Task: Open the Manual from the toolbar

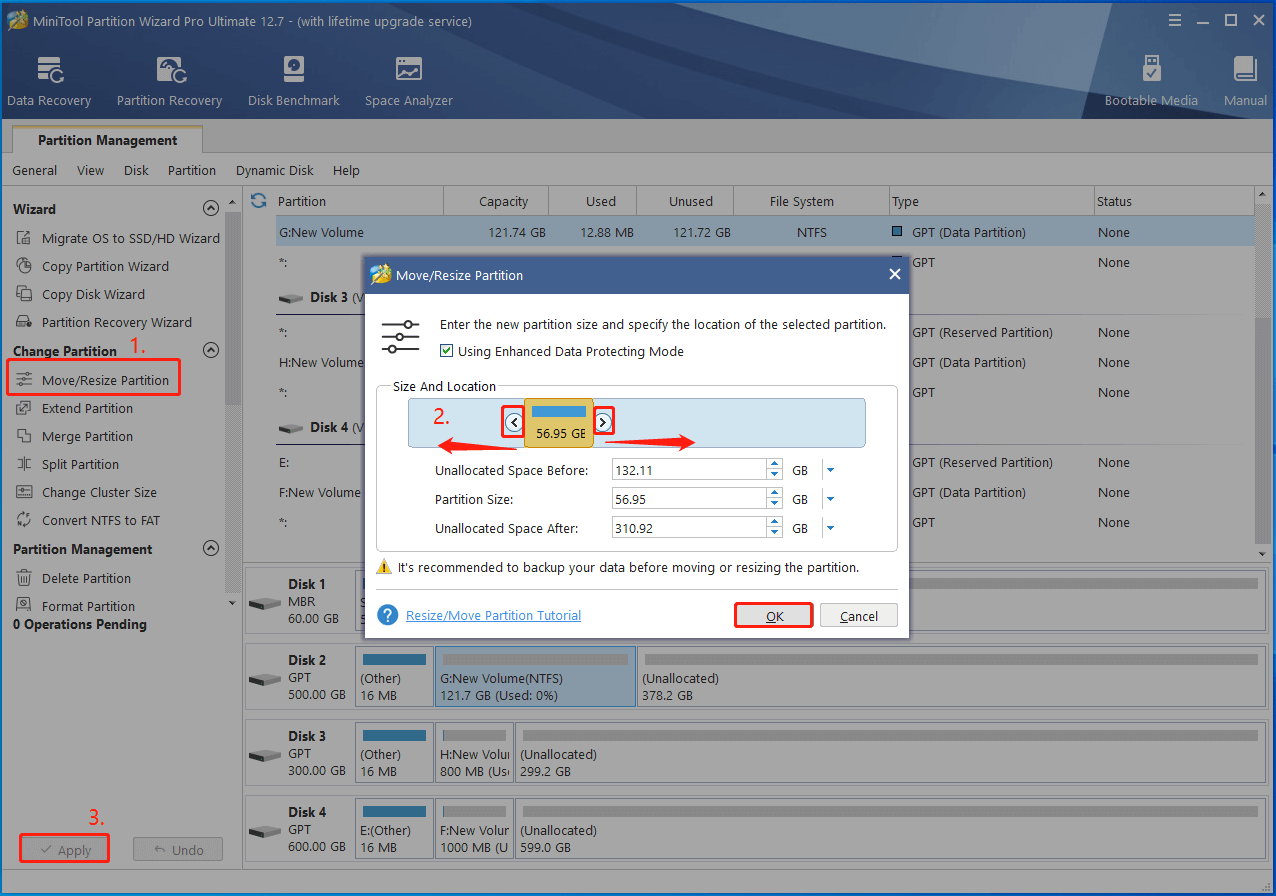Action: [1245, 80]
